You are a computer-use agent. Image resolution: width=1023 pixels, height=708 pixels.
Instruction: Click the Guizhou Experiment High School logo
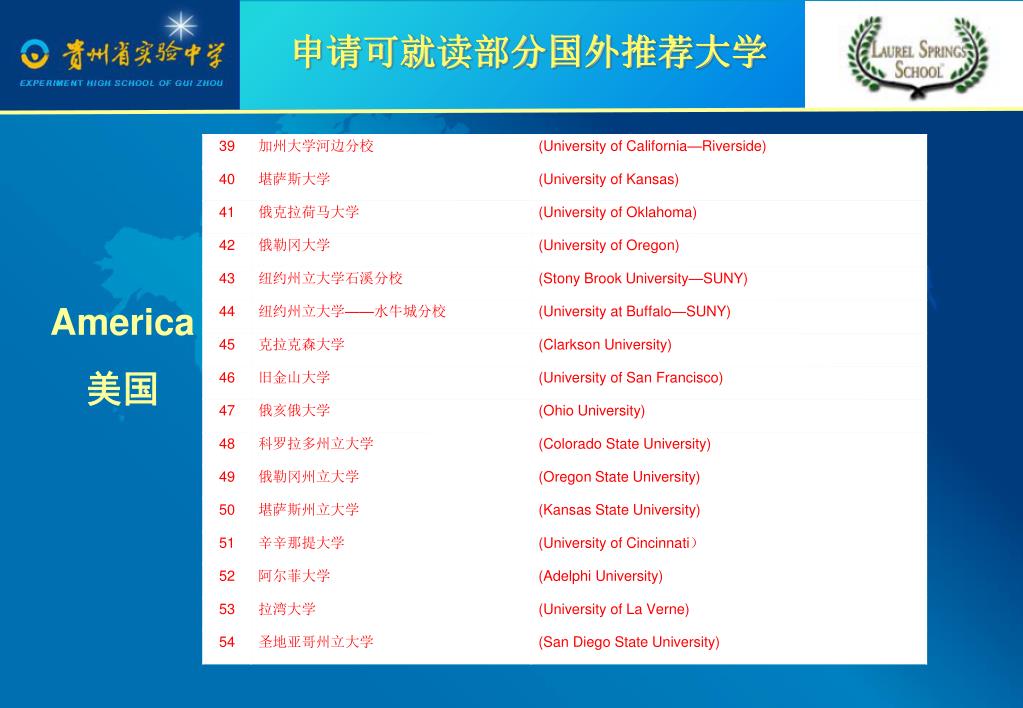pos(121,55)
